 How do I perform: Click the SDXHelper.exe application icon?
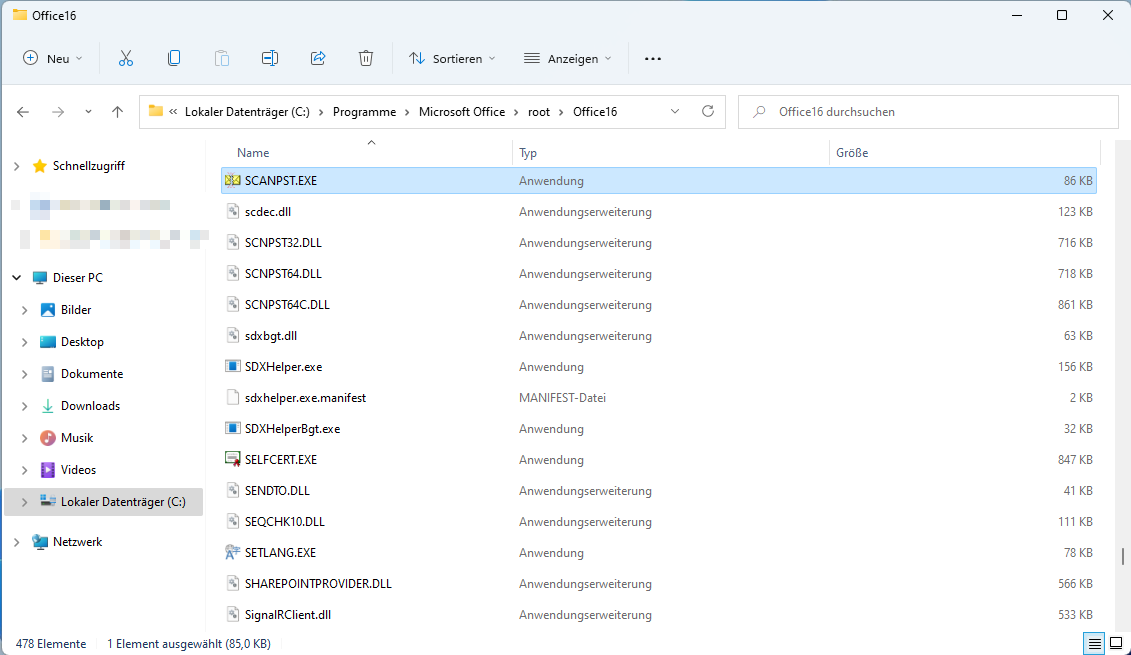[x=232, y=366]
